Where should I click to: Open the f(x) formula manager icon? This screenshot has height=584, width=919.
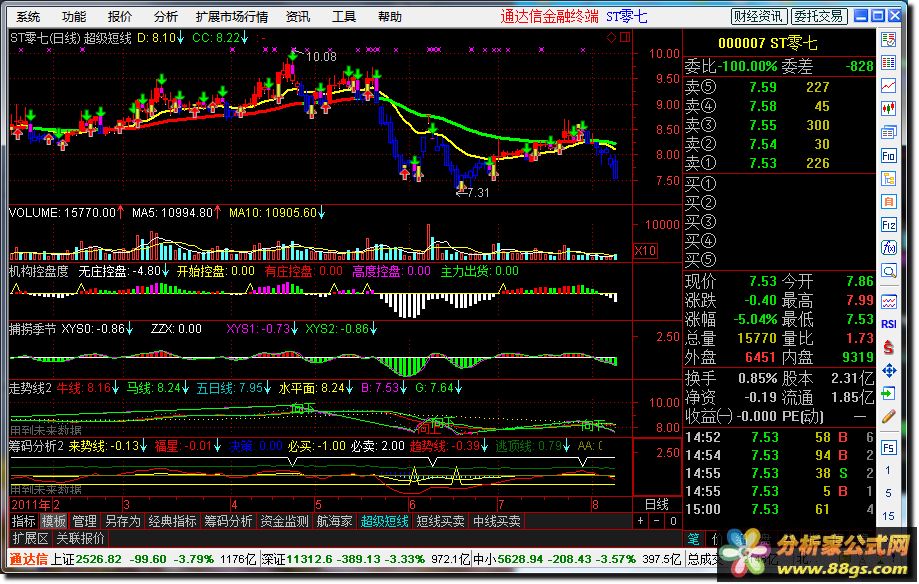tap(889, 247)
